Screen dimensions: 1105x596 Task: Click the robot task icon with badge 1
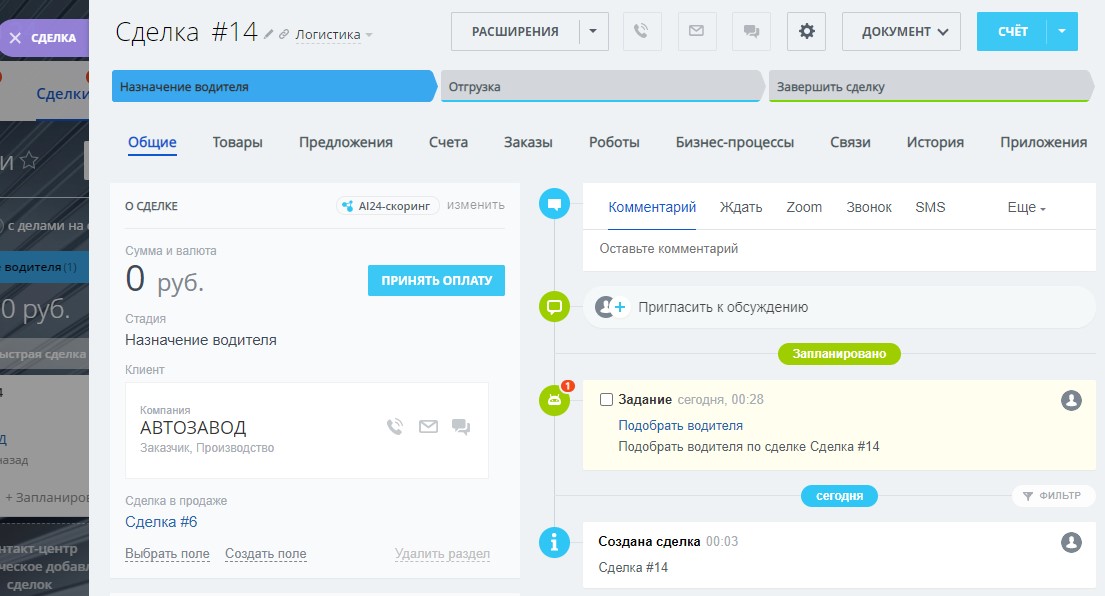[555, 399]
